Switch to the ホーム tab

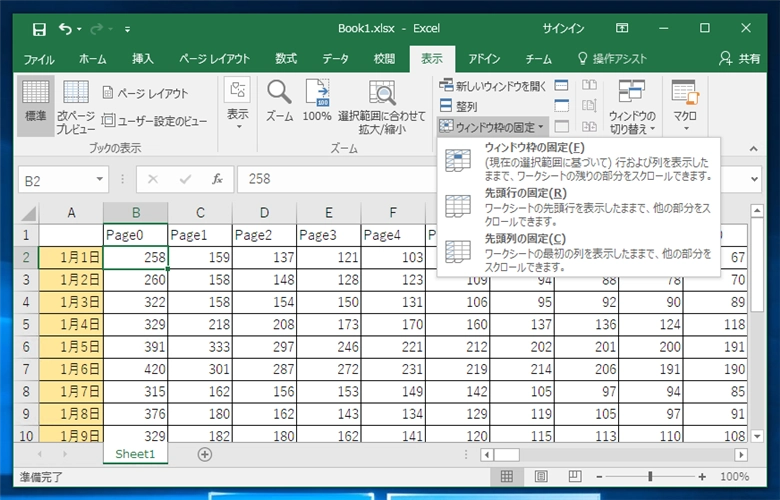(x=93, y=59)
